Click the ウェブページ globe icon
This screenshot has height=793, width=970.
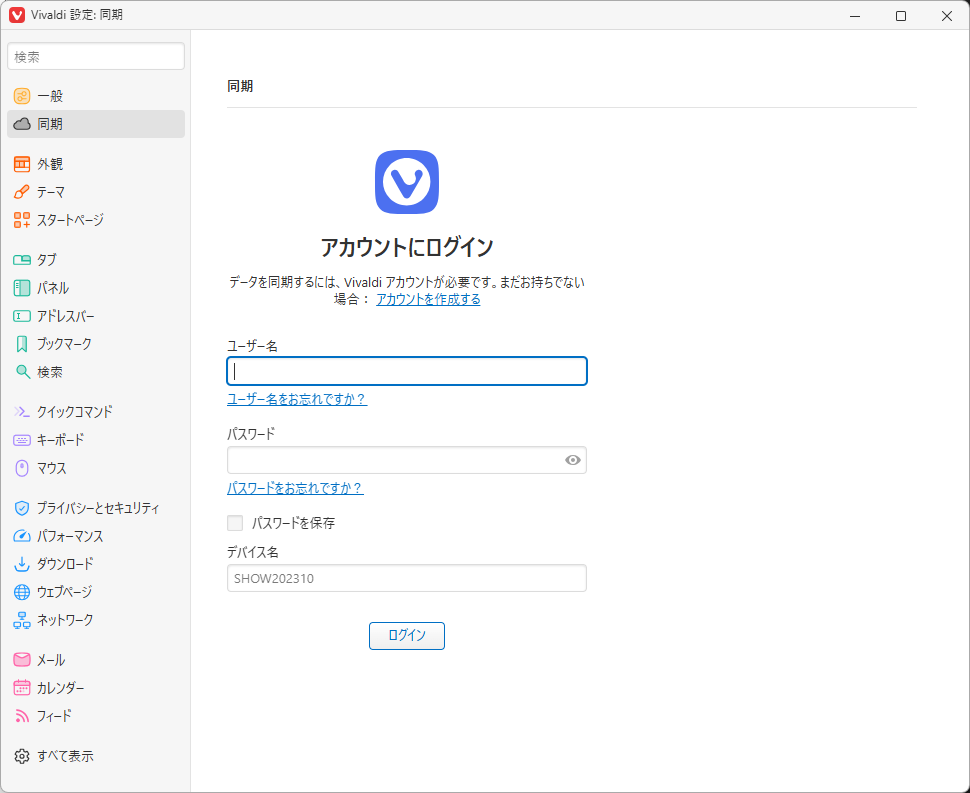point(22,592)
